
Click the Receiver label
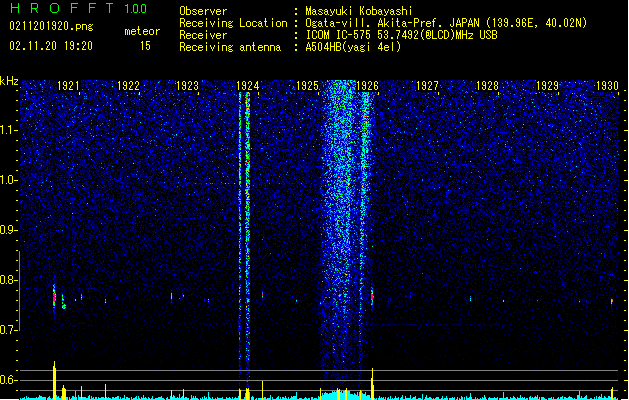pos(203,35)
